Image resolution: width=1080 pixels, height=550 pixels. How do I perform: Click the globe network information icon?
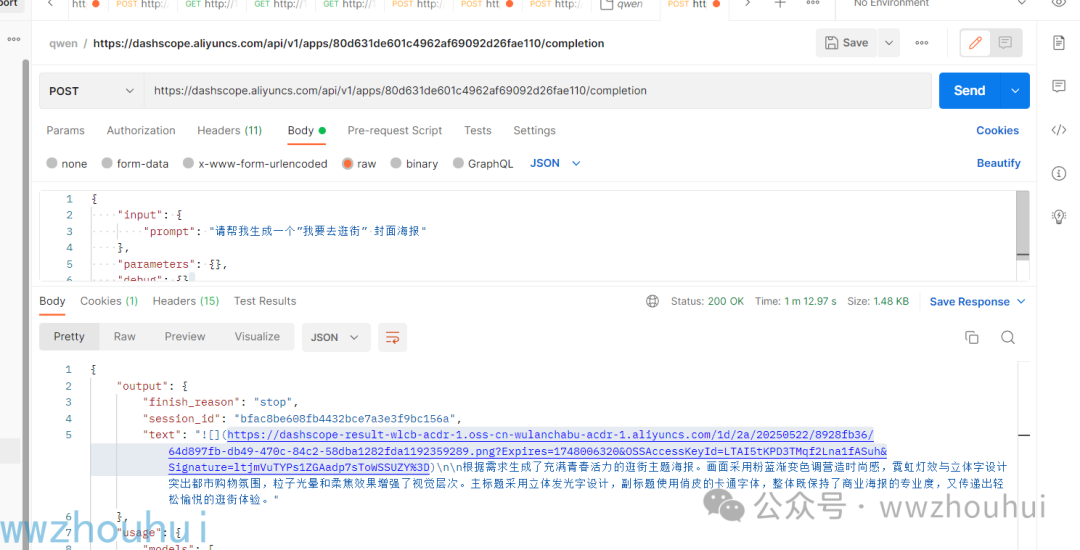652,302
